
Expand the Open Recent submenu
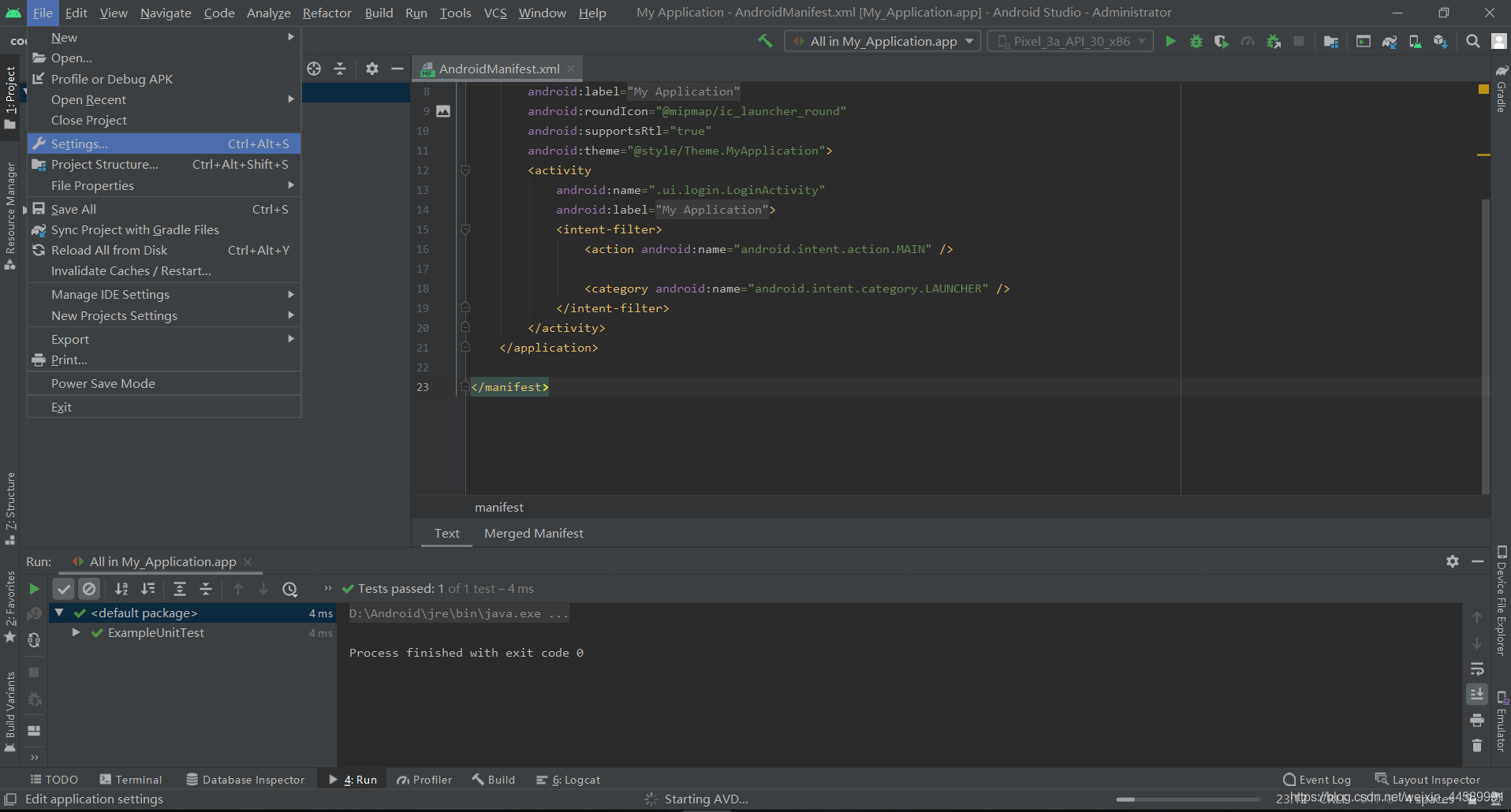pyautogui.click(x=164, y=100)
